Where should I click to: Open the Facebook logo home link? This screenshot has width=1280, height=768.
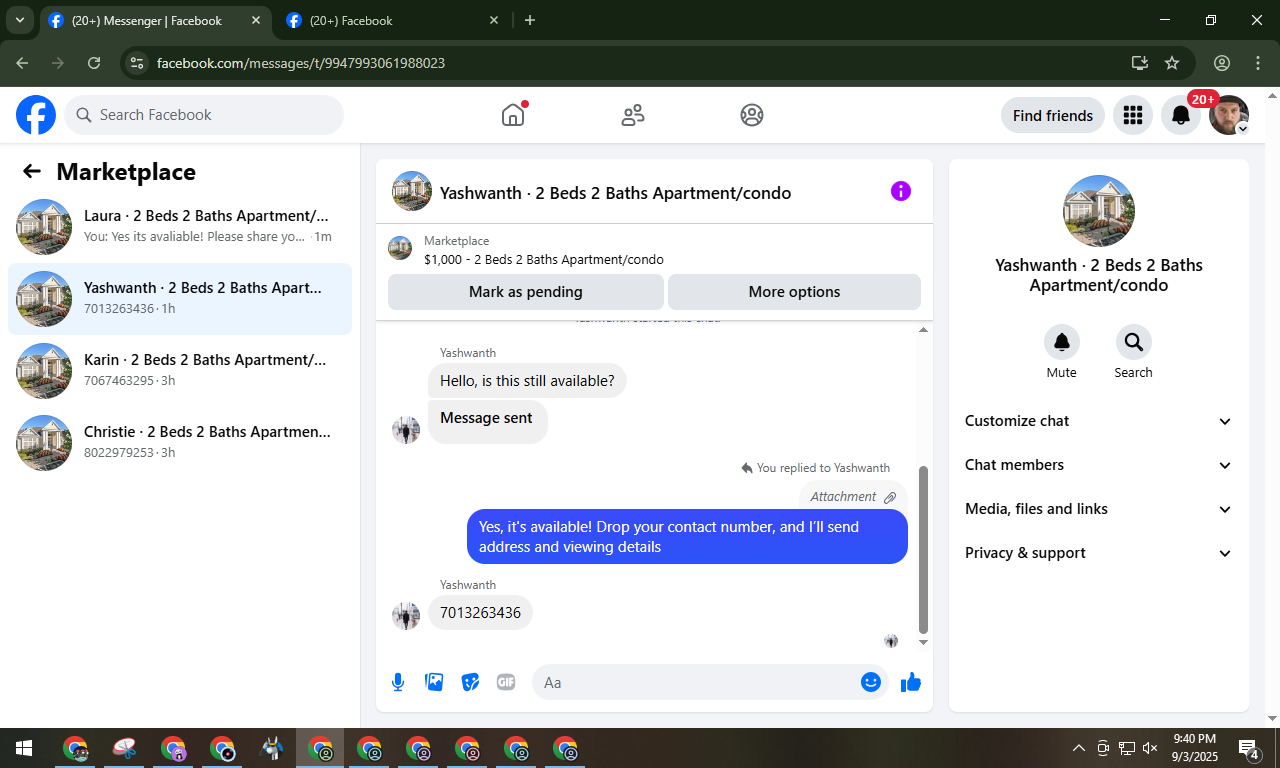point(36,115)
